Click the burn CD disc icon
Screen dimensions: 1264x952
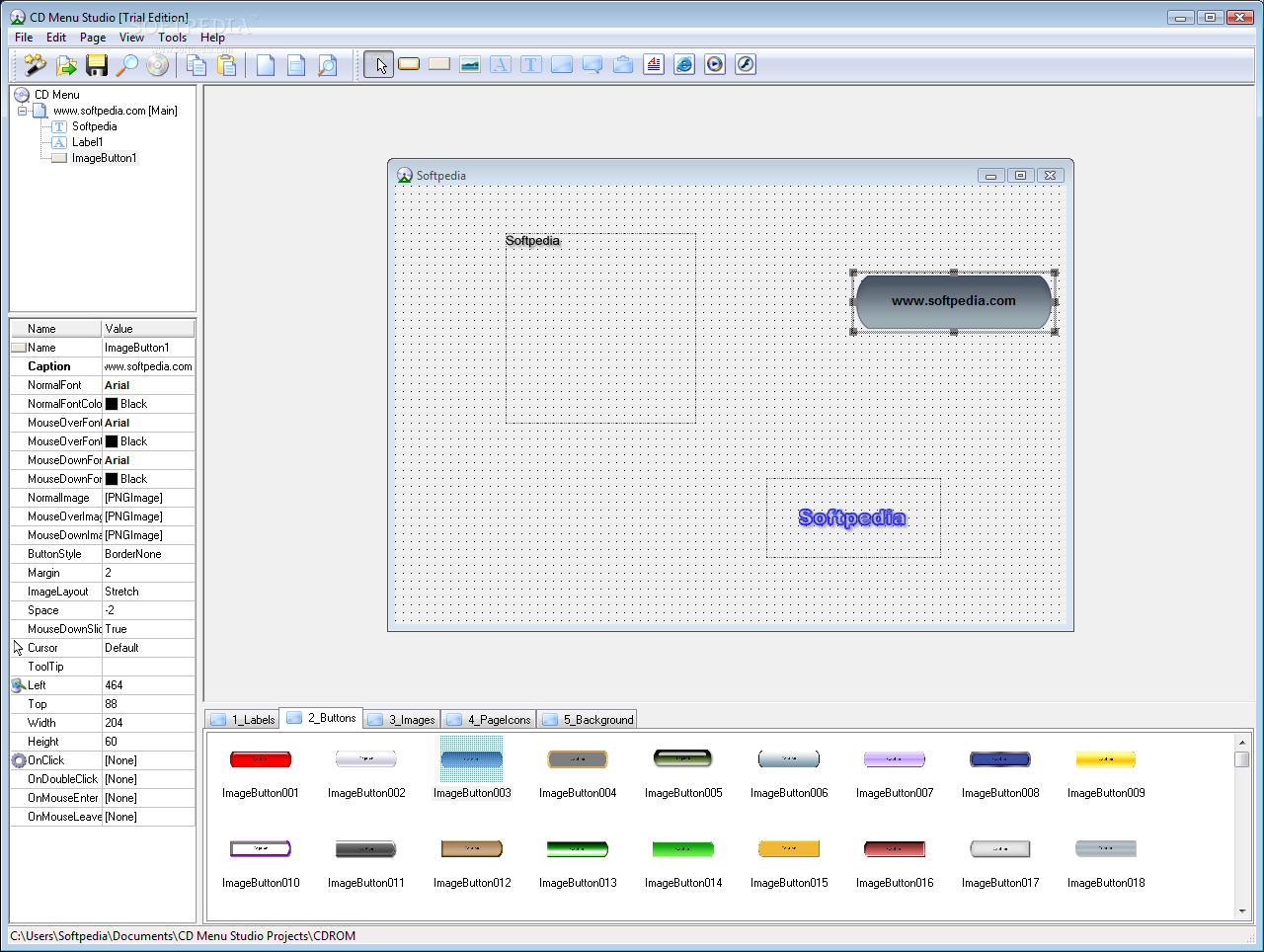(x=158, y=65)
